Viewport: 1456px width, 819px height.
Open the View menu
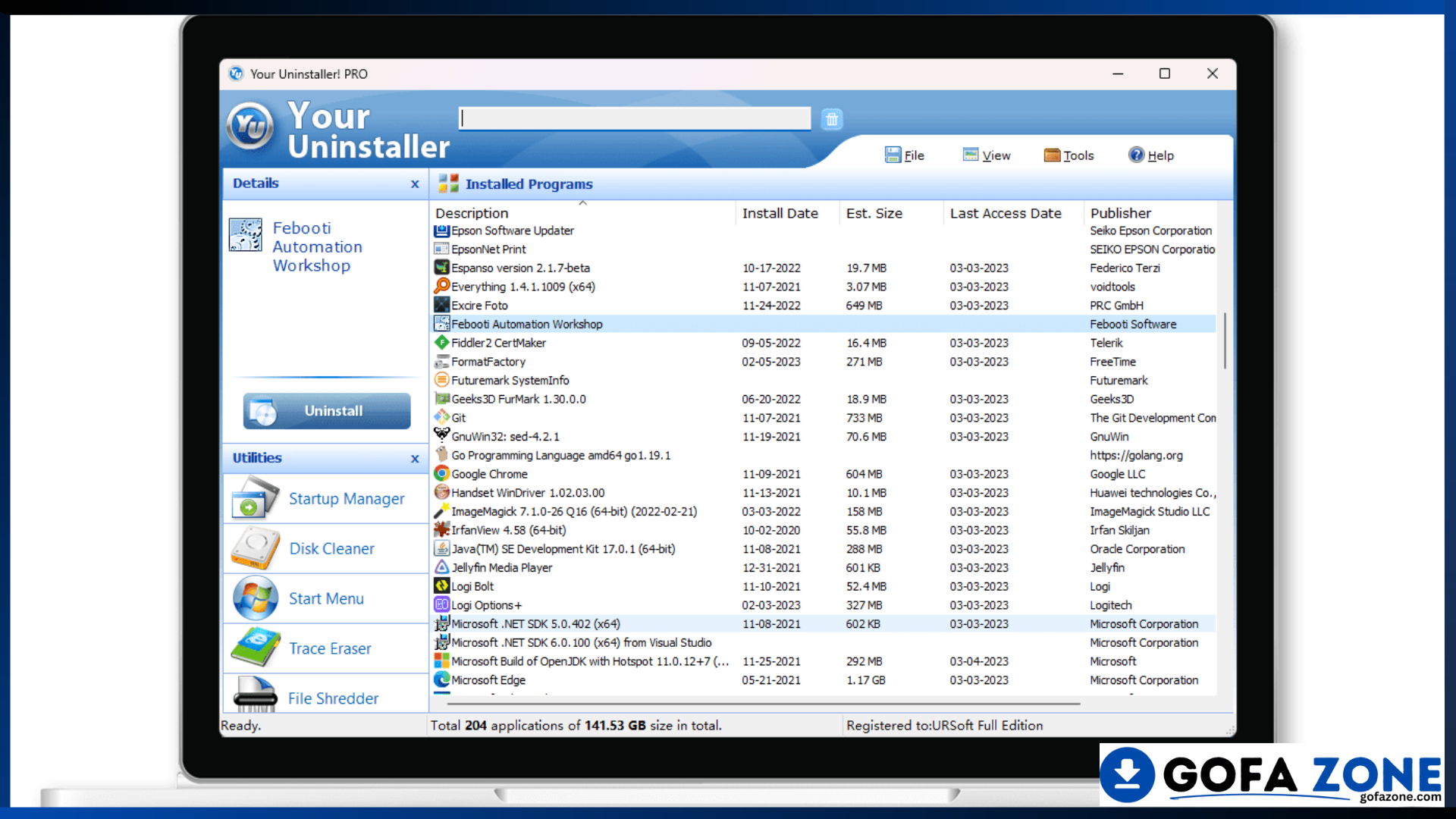(x=987, y=155)
